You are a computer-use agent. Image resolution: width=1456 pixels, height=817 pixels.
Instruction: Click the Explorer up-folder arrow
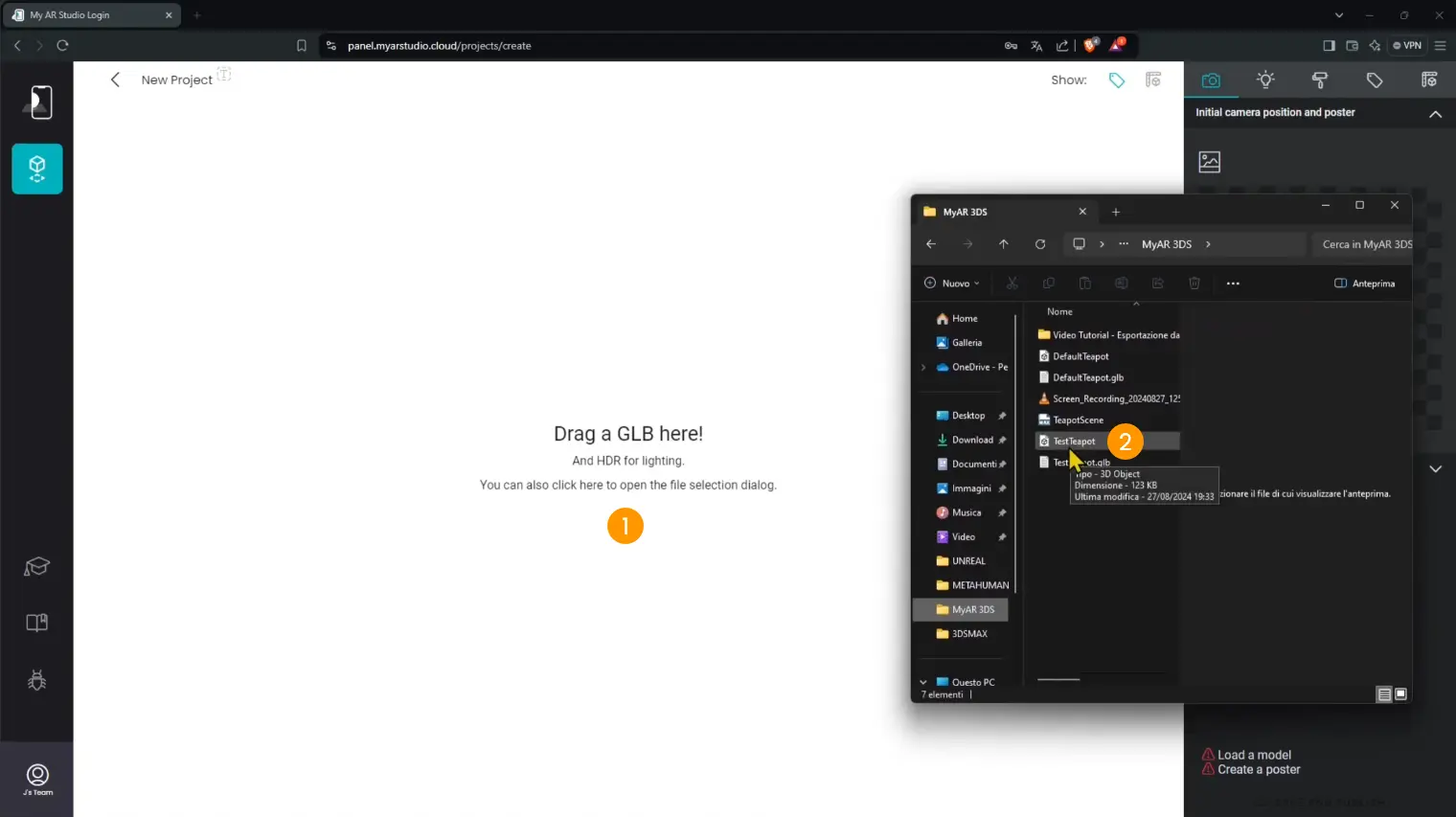[1004, 244]
